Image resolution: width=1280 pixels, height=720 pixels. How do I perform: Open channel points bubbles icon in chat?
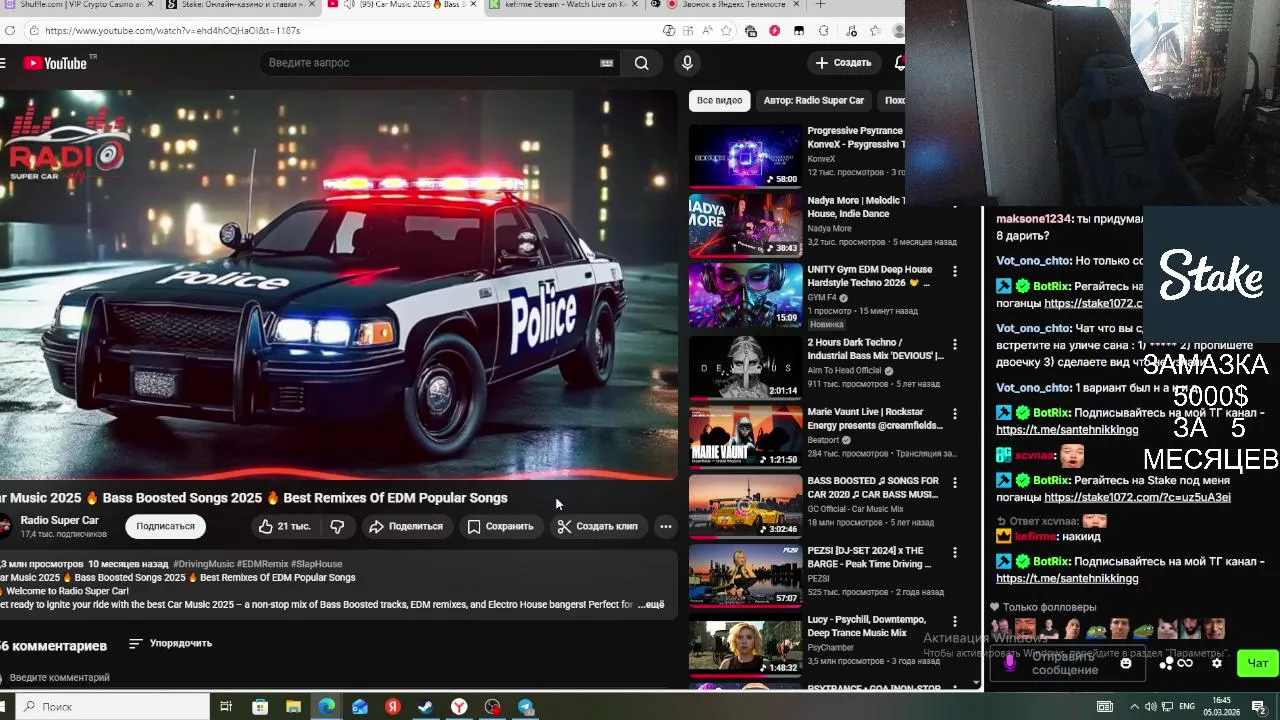1166,663
